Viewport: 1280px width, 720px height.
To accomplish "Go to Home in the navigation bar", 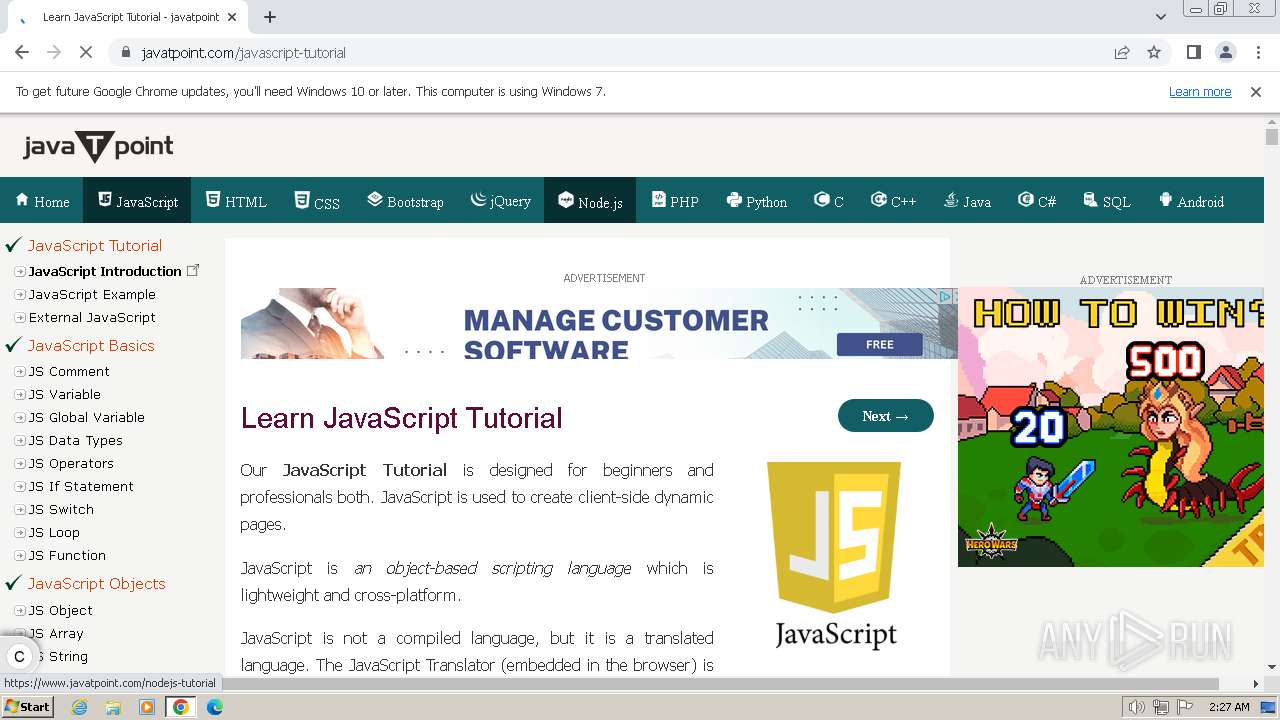I will (42, 201).
